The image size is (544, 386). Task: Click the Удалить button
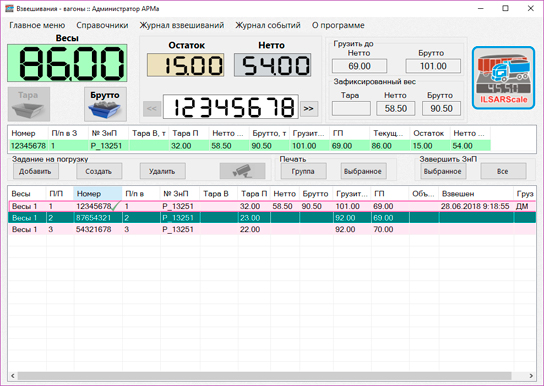(x=162, y=171)
